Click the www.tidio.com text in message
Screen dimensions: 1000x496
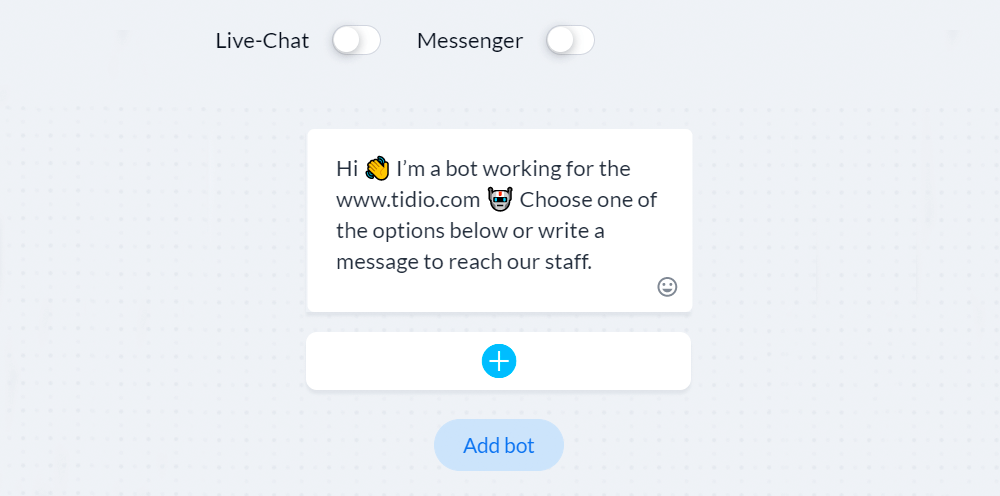pyautogui.click(x=408, y=200)
